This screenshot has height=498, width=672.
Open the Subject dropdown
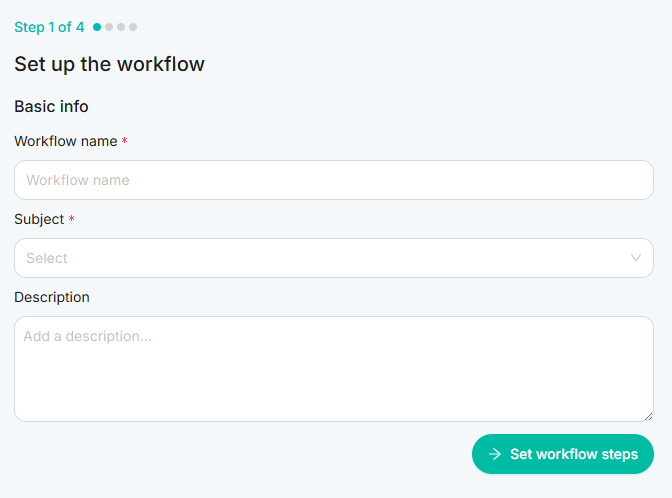[333, 258]
